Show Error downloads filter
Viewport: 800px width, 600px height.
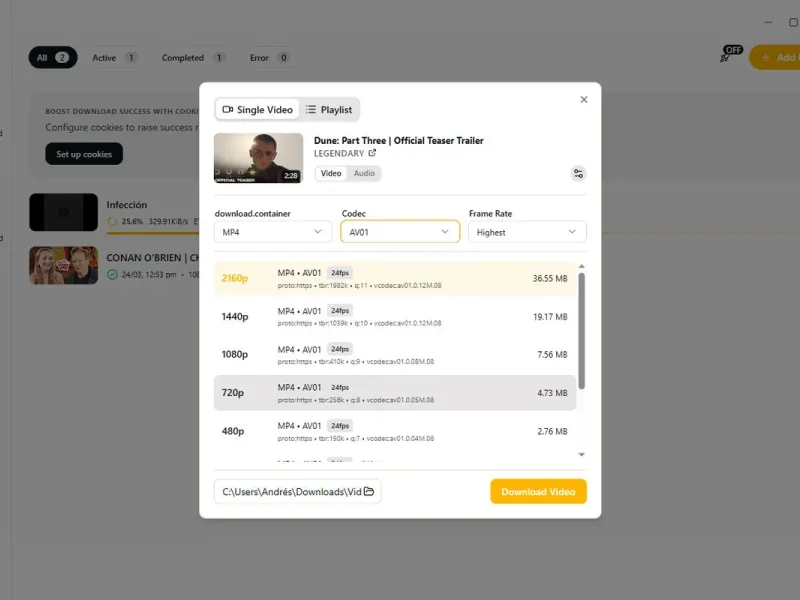tap(269, 58)
